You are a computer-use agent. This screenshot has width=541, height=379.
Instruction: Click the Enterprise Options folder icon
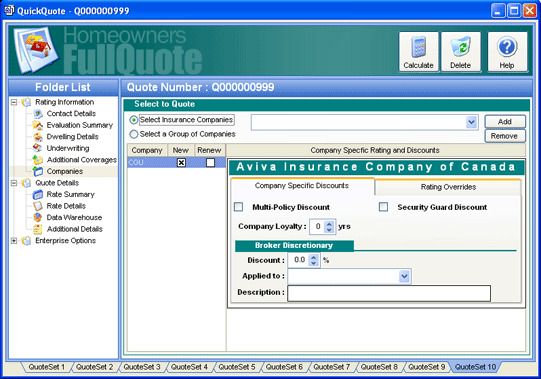(27, 241)
